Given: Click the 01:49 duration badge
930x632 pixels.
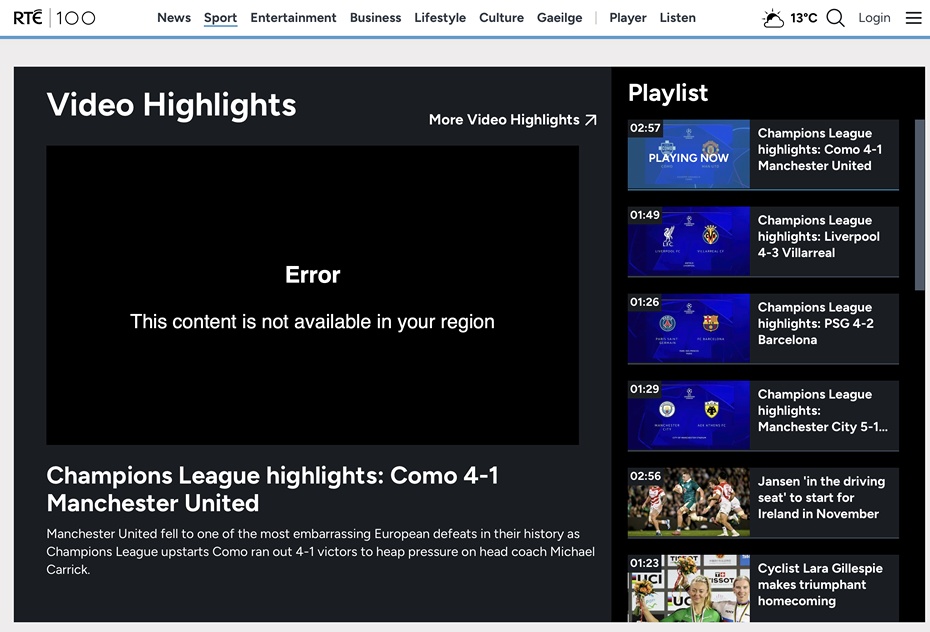Looking at the screenshot, I should point(645,215).
